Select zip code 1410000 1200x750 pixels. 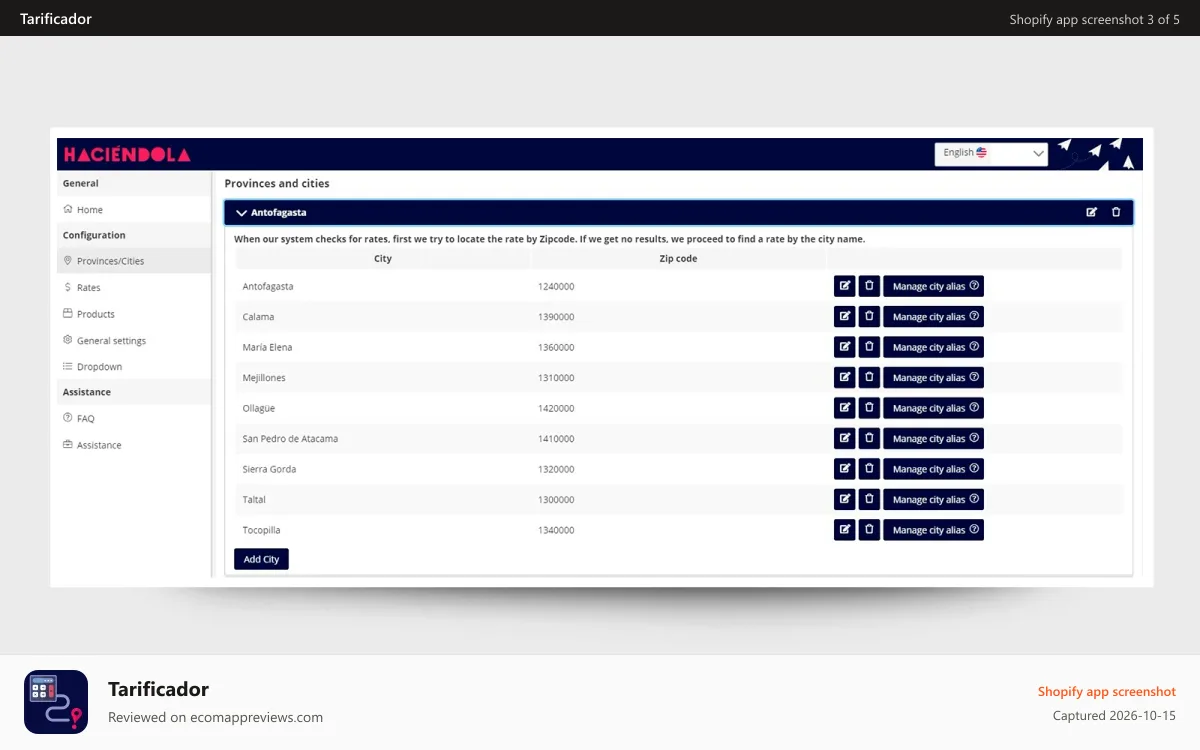pyautogui.click(x=556, y=439)
